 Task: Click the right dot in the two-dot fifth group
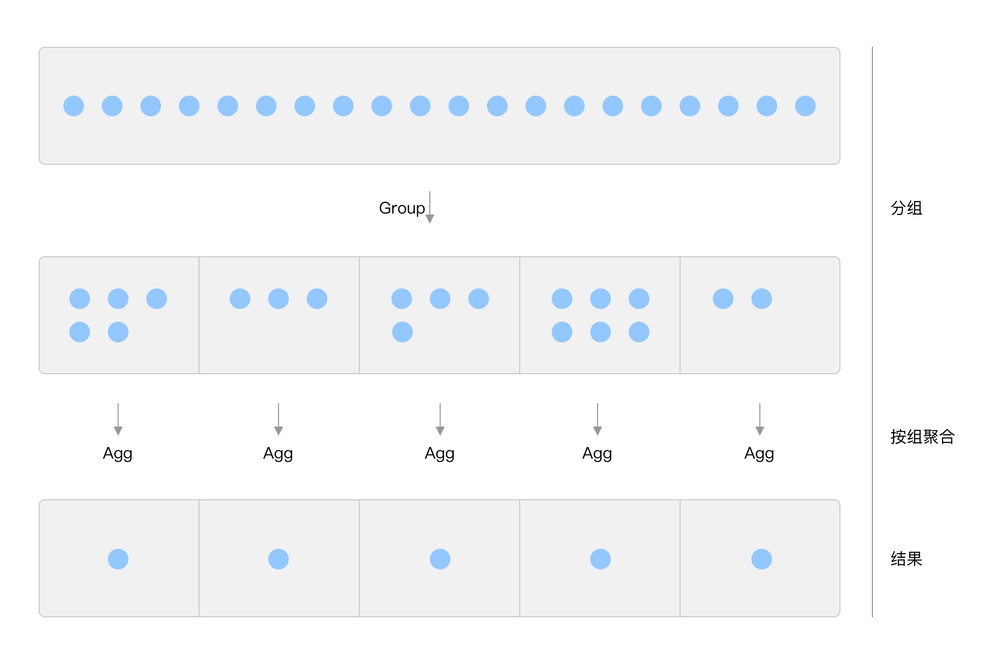(x=762, y=298)
